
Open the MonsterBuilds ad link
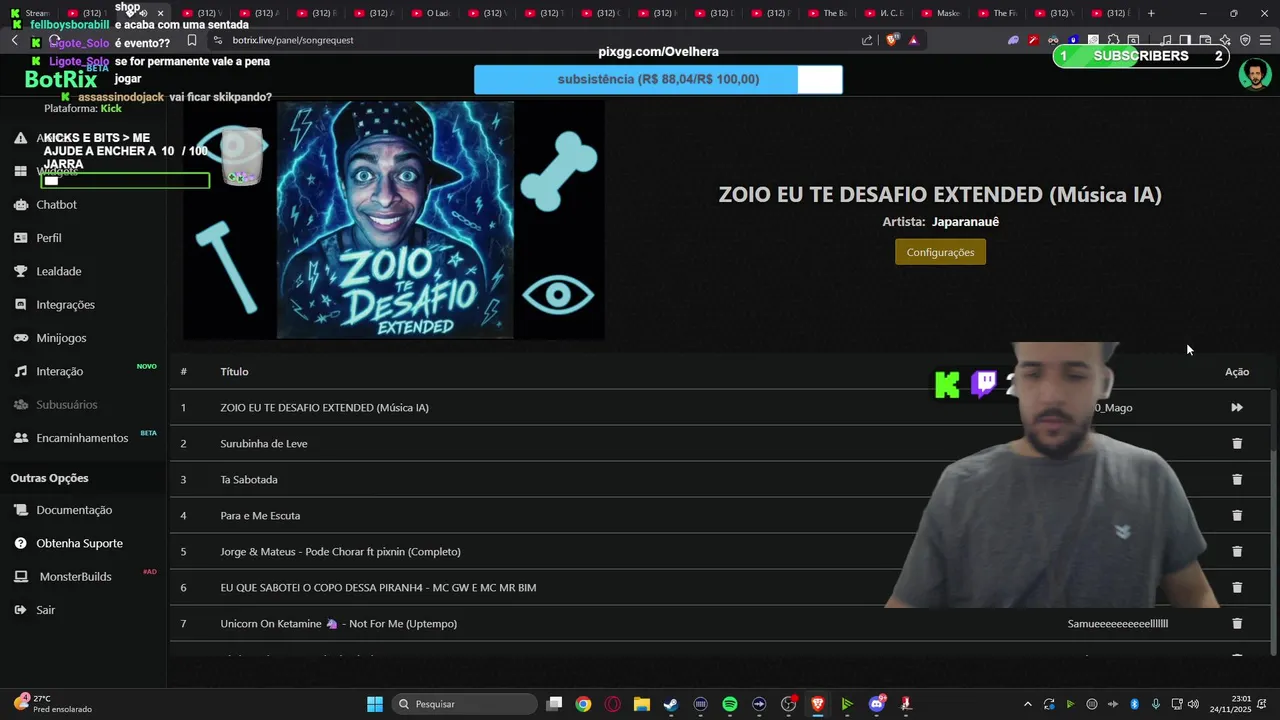(x=75, y=577)
